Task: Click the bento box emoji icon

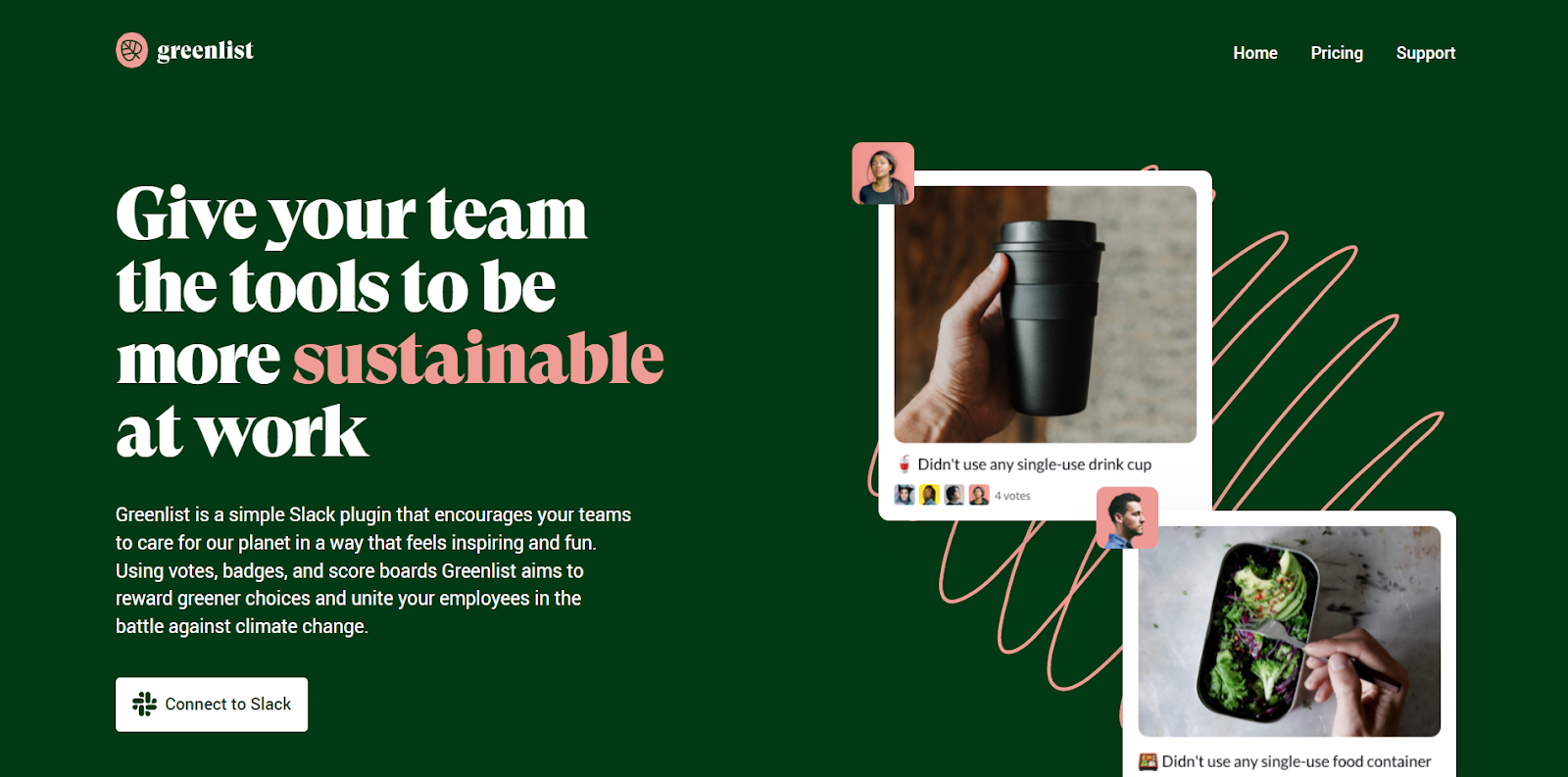Action: coord(1148,761)
